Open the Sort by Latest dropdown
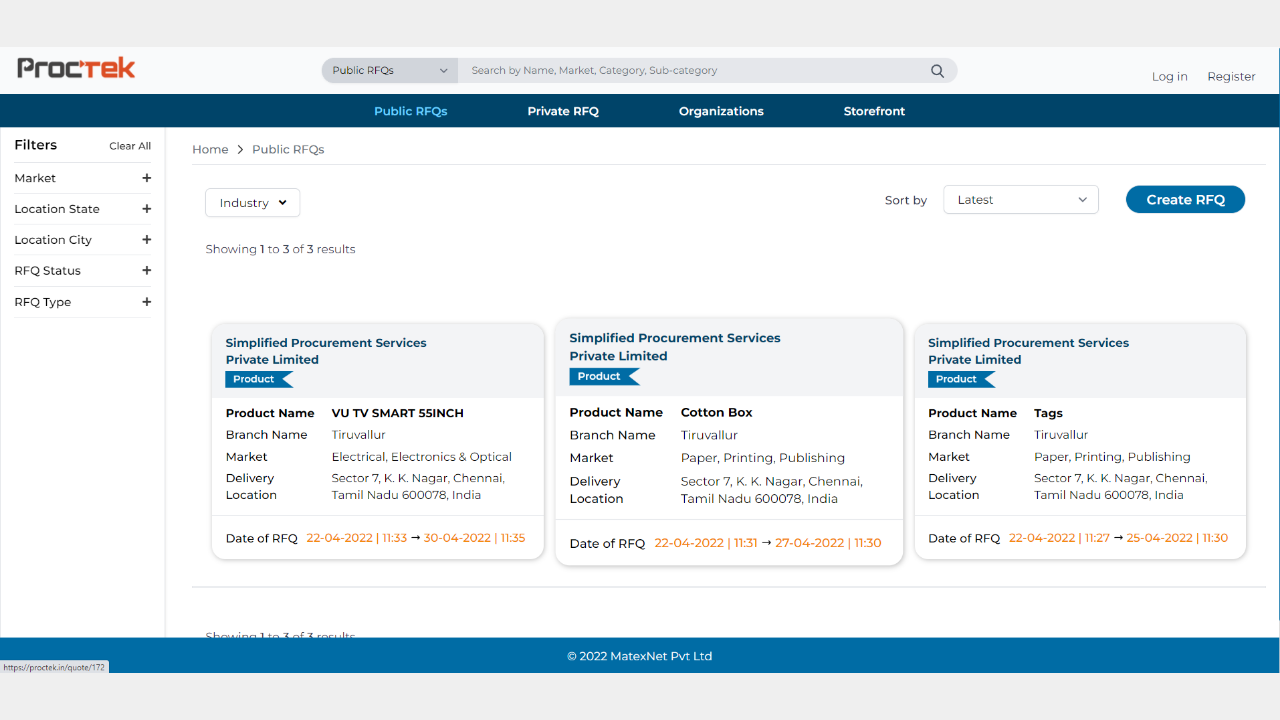The width and height of the screenshot is (1280, 720). [1020, 200]
